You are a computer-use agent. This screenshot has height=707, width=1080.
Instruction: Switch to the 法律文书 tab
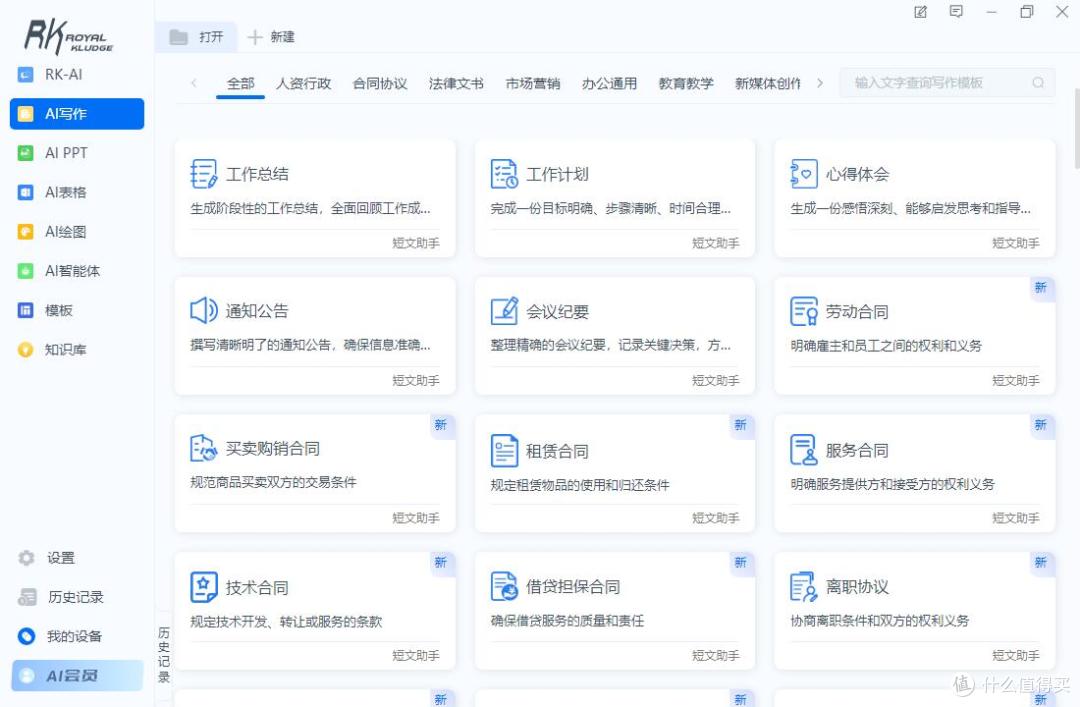pyautogui.click(x=456, y=83)
